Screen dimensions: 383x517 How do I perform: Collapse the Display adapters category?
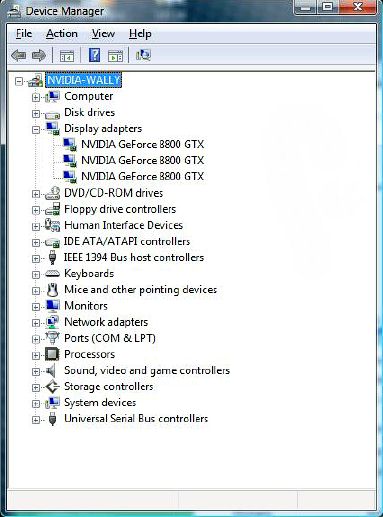tap(36, 130)
